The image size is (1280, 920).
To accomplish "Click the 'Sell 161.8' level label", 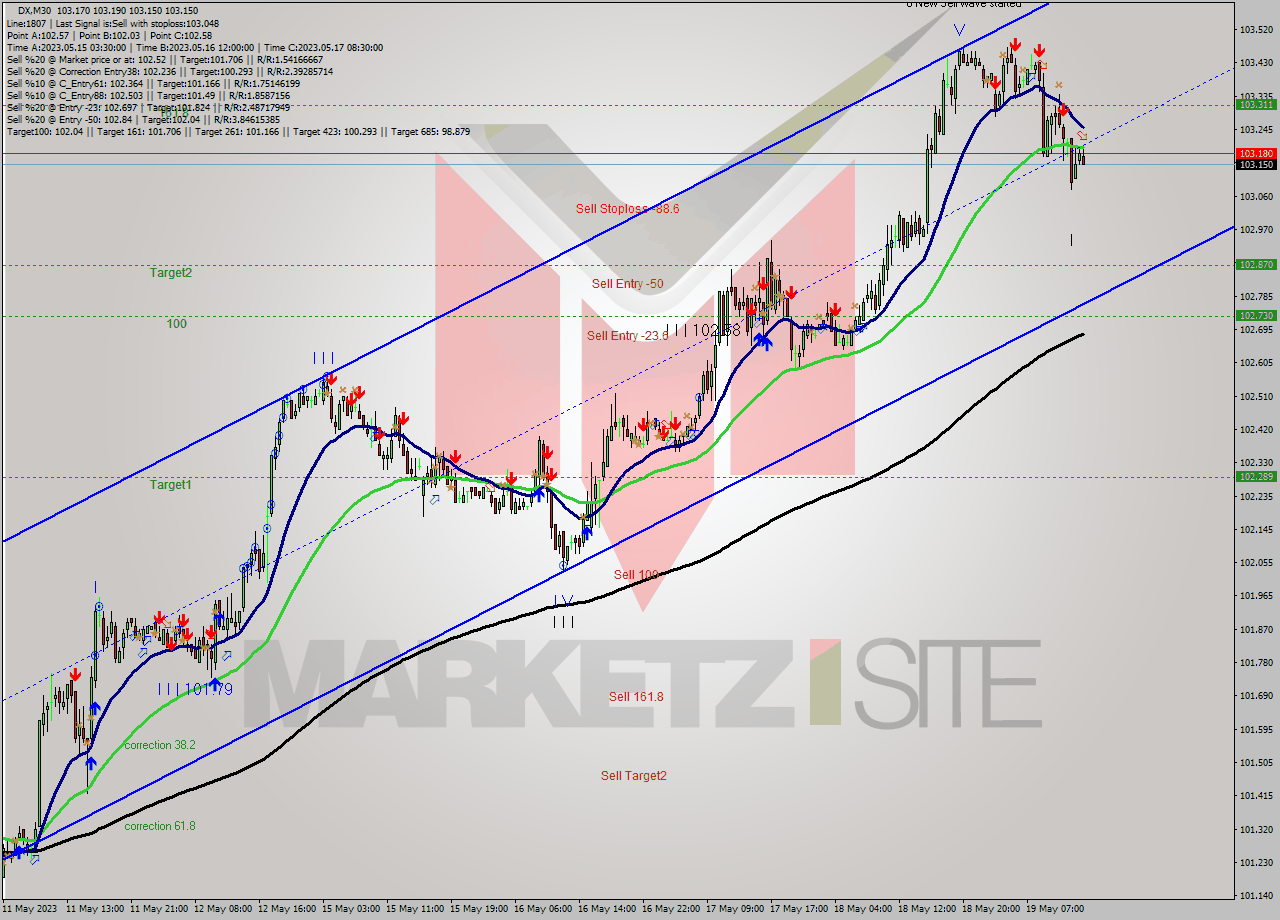I will tap(636, 697).
